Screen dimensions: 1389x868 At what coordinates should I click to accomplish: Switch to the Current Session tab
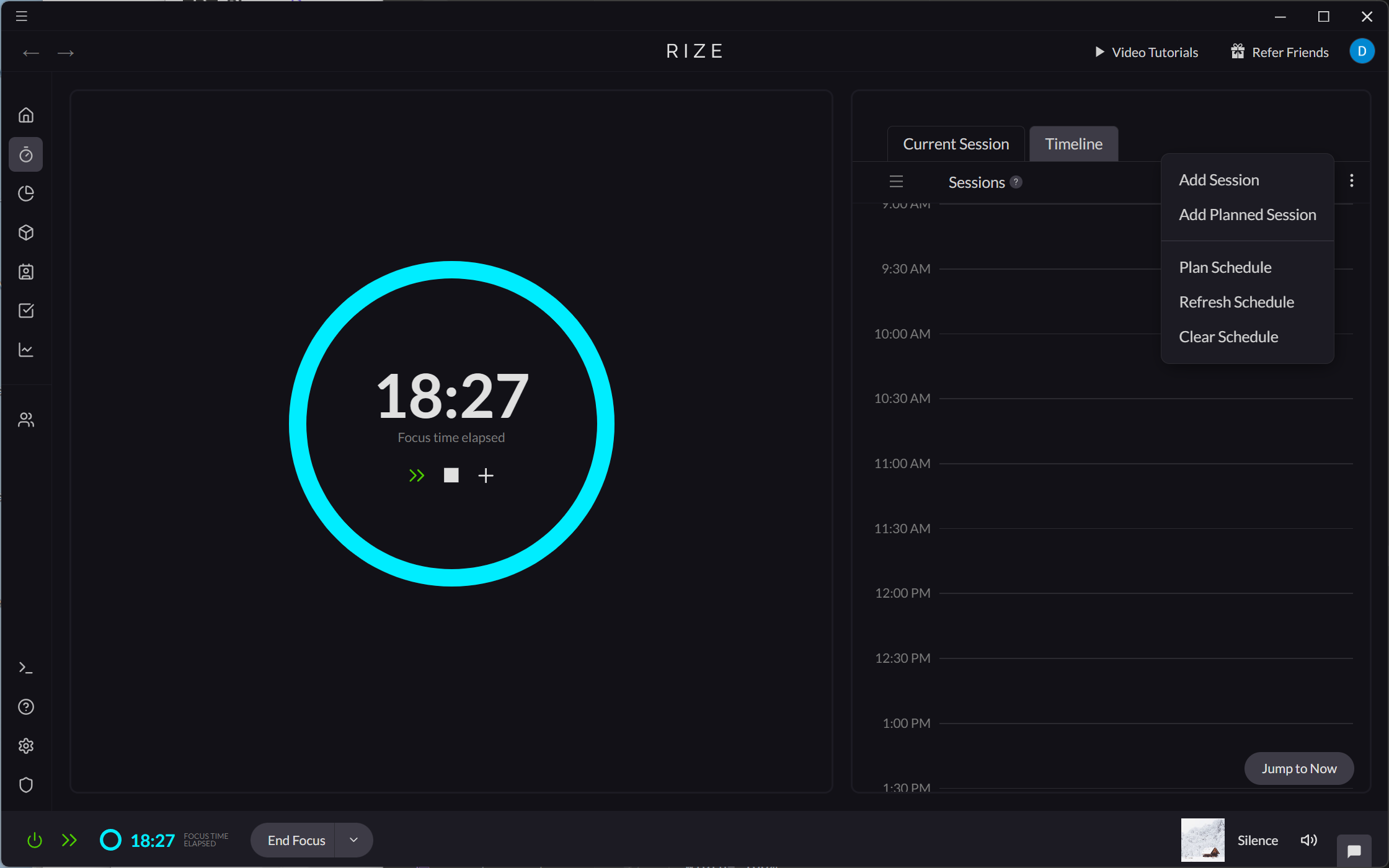(956, 143)
